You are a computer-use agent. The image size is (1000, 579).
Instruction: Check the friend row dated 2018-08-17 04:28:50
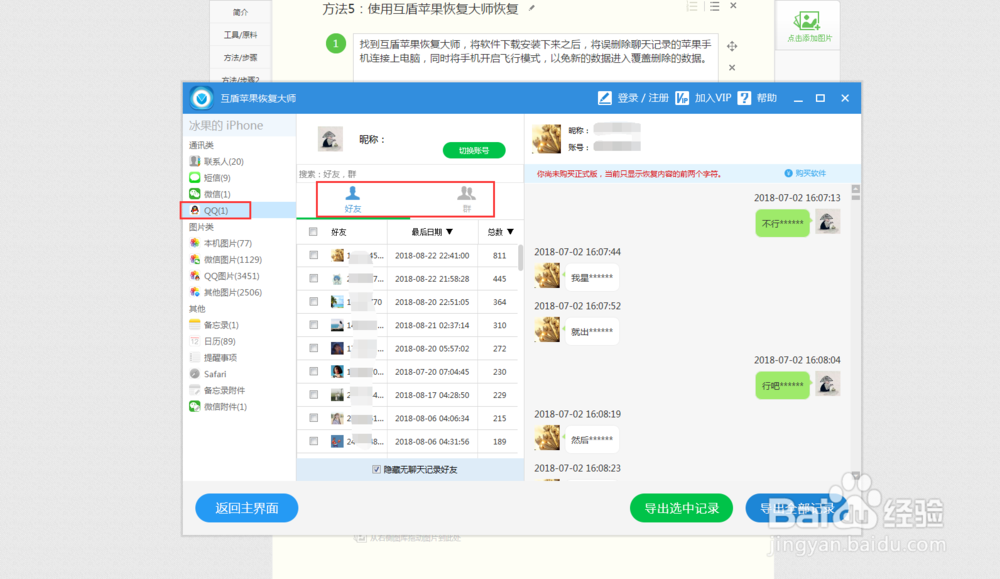(313, 395)
